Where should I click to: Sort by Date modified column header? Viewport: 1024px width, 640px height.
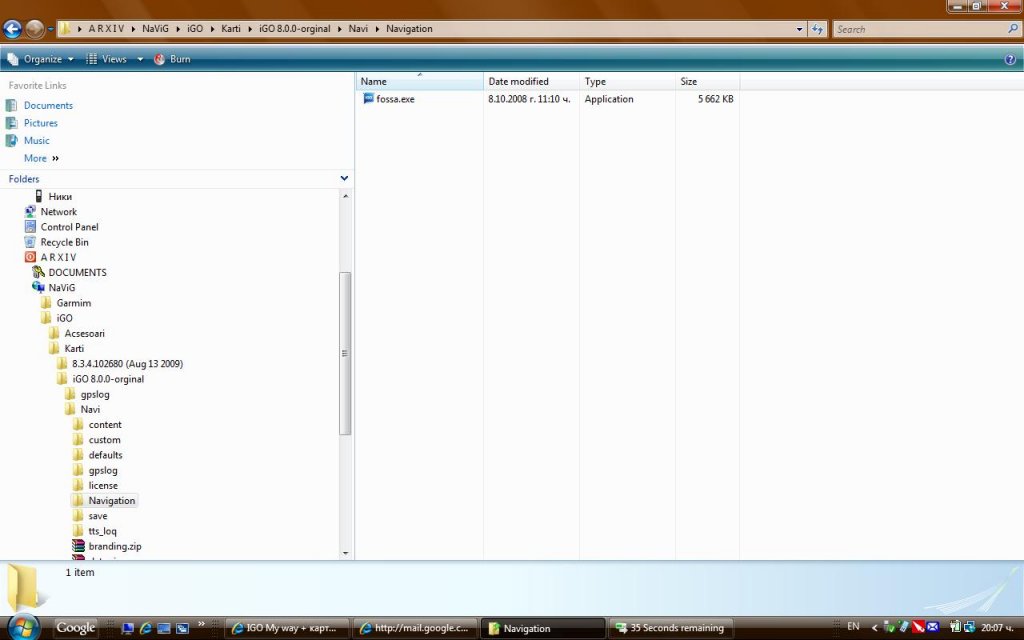(518, 81)
